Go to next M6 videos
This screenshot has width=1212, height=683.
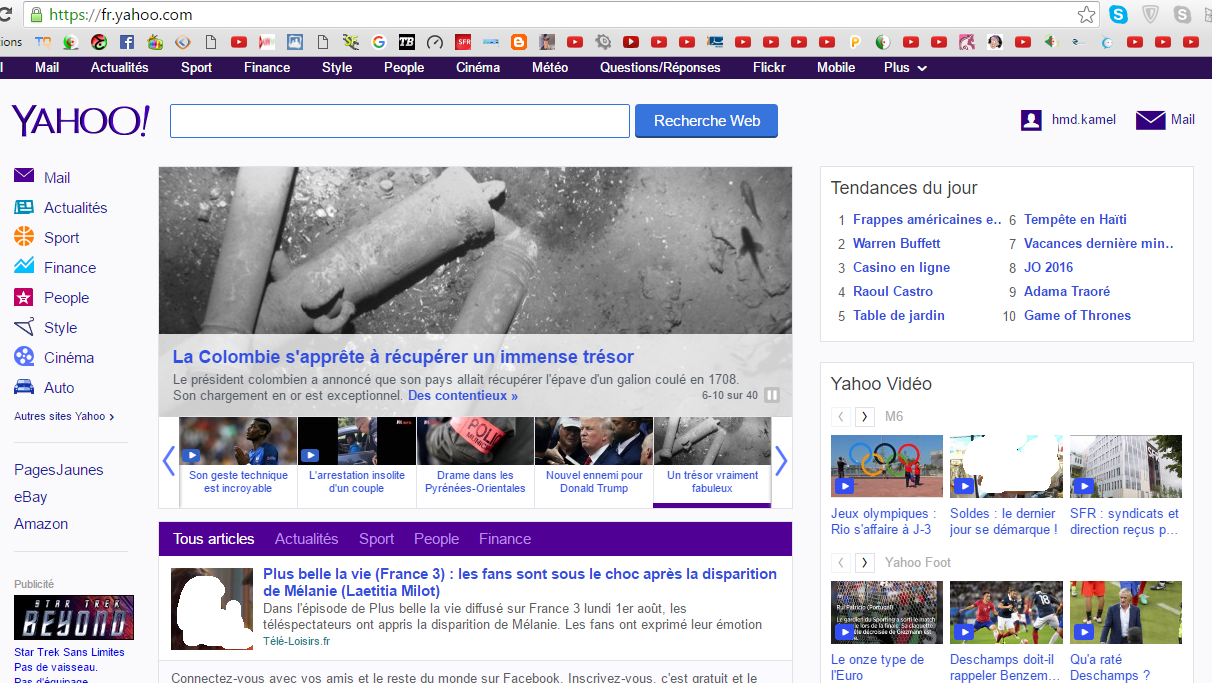(865, 416)
